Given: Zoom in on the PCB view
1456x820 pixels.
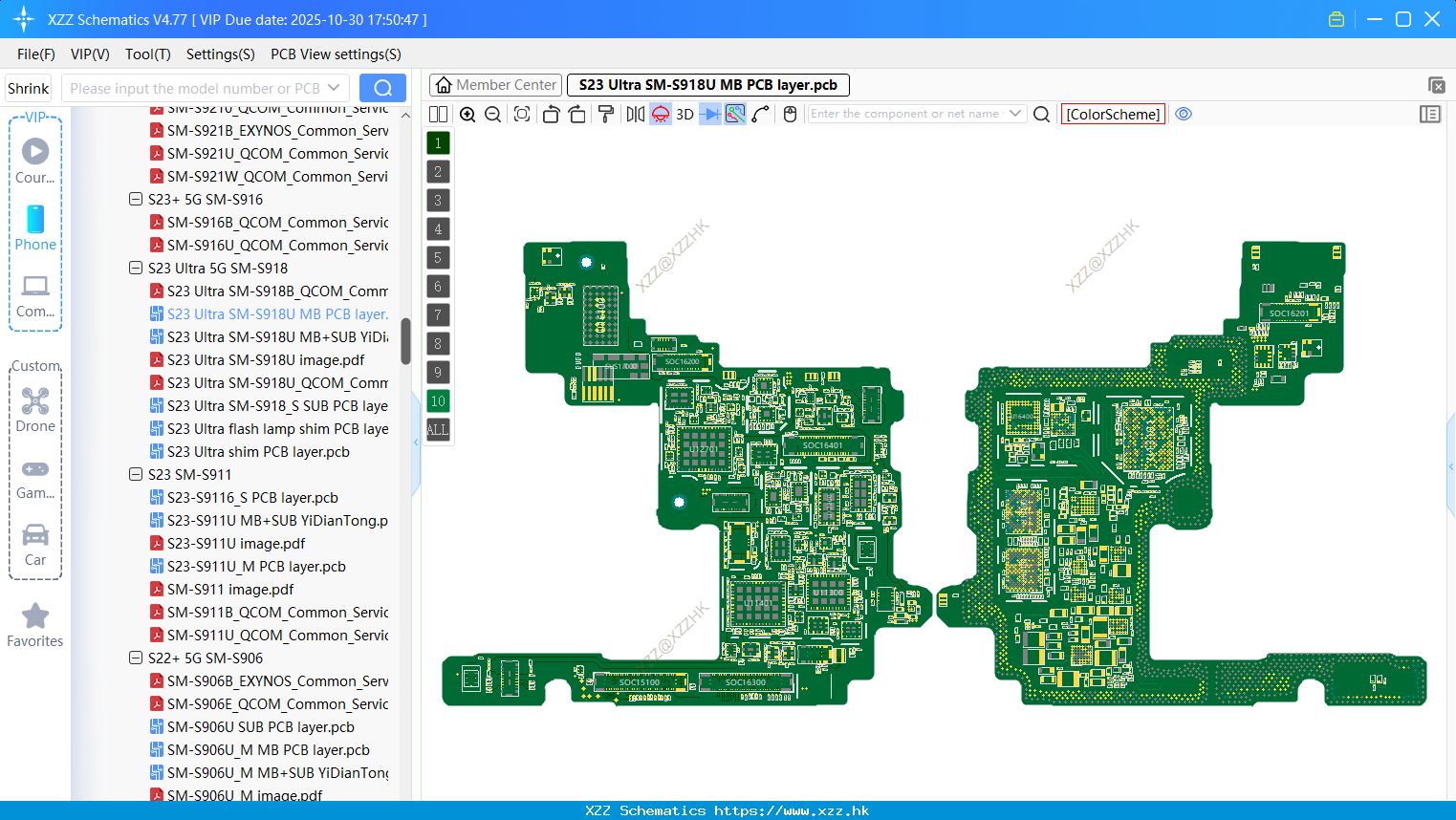Looking at the screenshot, I should [467, 115].
